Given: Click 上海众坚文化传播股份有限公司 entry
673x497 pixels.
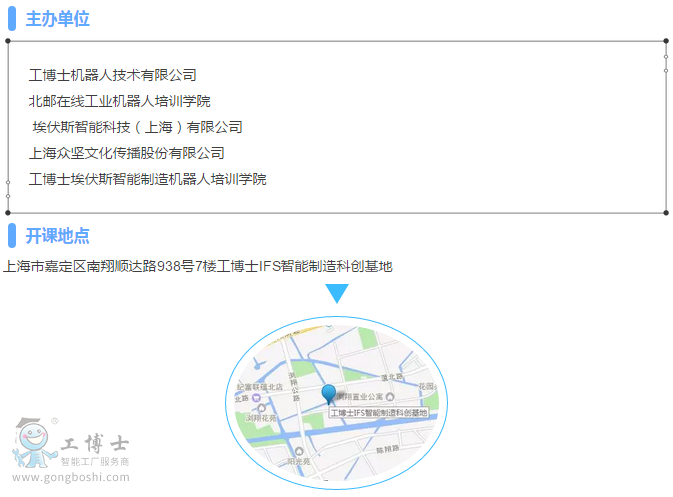Looking at the screenshot, I should click(126, 153).
